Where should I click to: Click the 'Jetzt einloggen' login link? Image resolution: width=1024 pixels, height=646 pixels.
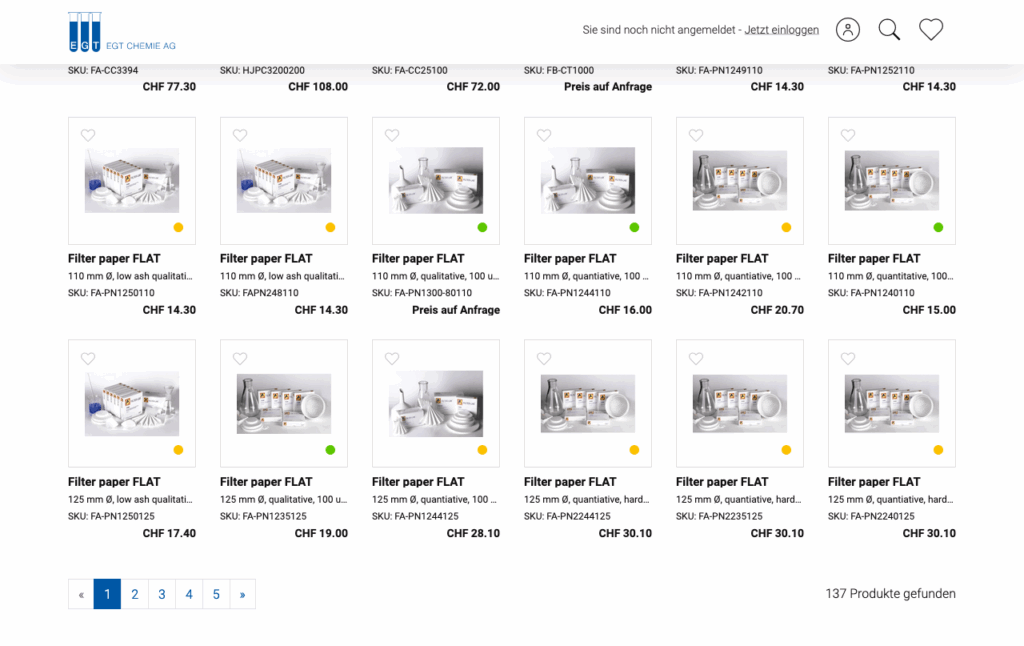pyautogui.click(x=781, y=30)
